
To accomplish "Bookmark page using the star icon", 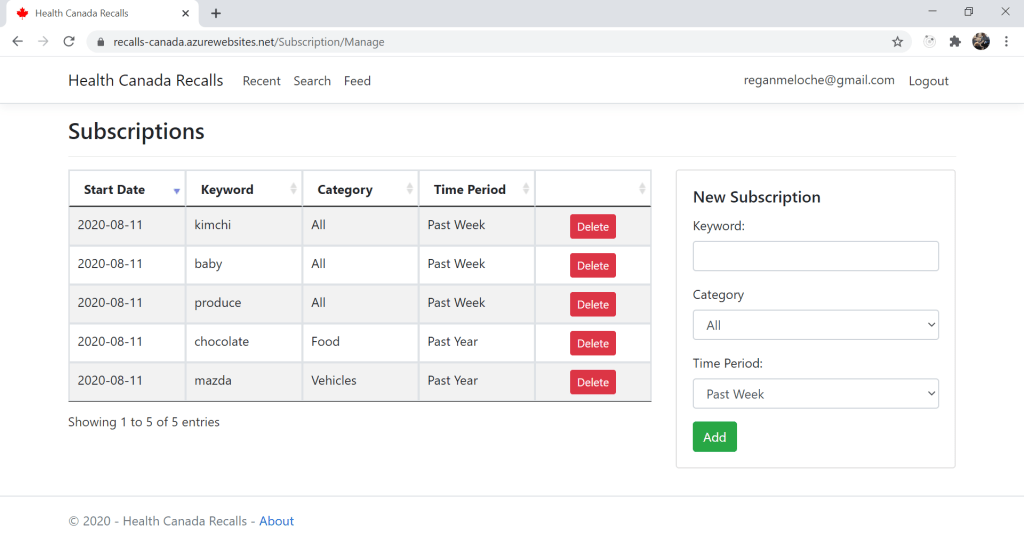I will [x=897, y=42].
